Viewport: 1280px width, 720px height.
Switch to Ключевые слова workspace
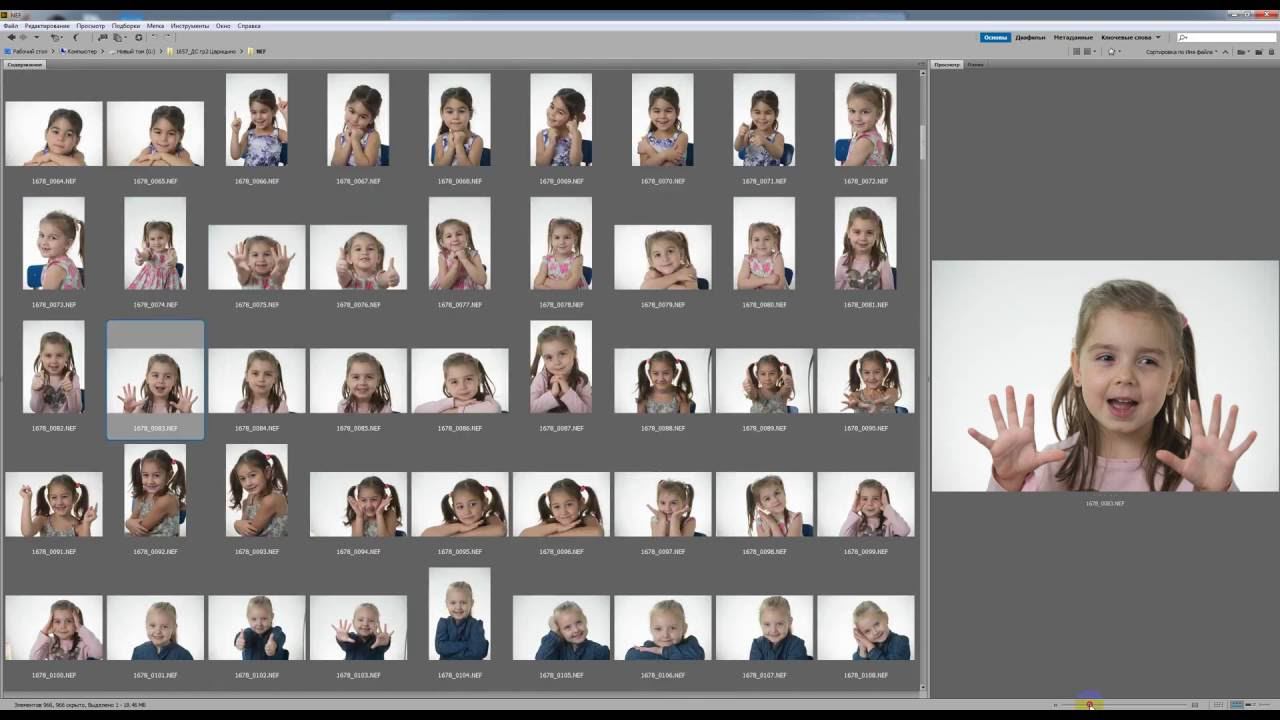(1125, 37)
